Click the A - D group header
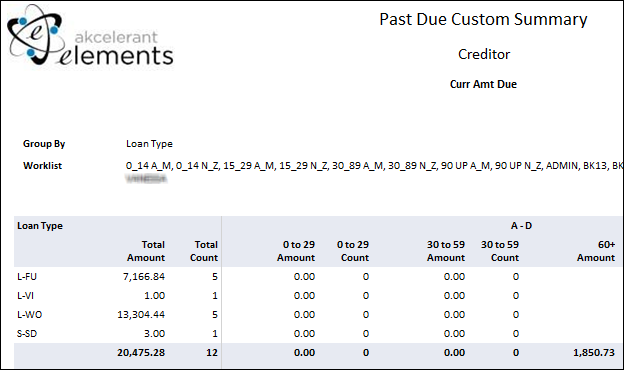This screenshot has height=370, width=624. 521,226
